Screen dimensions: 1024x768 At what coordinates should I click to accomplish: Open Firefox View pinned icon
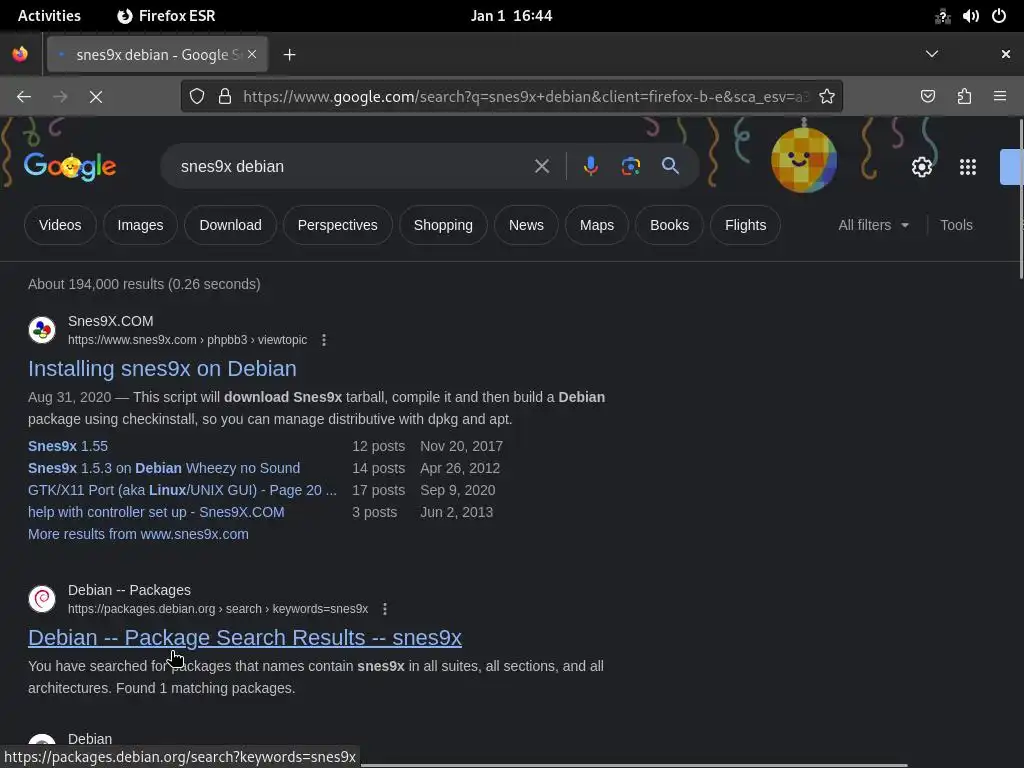click(20, 54)
